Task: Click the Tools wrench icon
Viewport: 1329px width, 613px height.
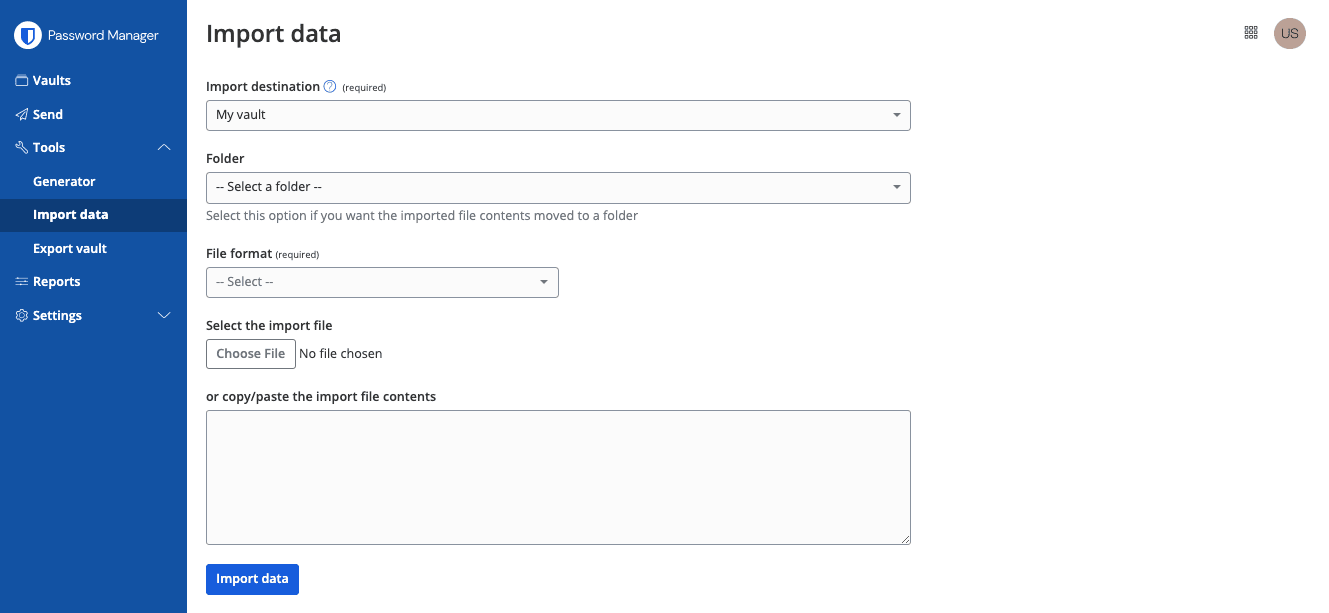Action: coord(21,147)
